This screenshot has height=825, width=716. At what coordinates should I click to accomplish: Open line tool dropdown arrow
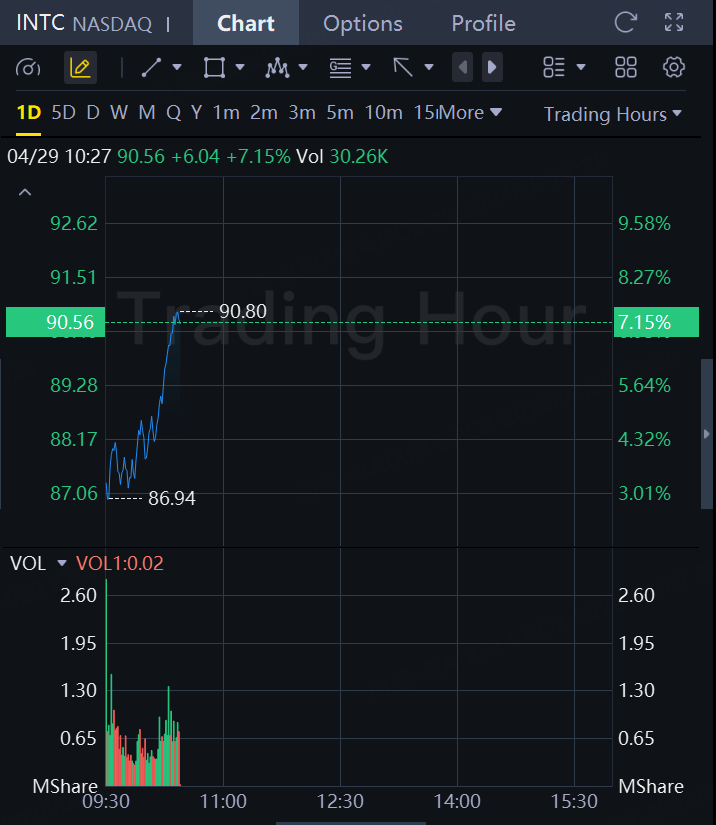pos(177,67)
